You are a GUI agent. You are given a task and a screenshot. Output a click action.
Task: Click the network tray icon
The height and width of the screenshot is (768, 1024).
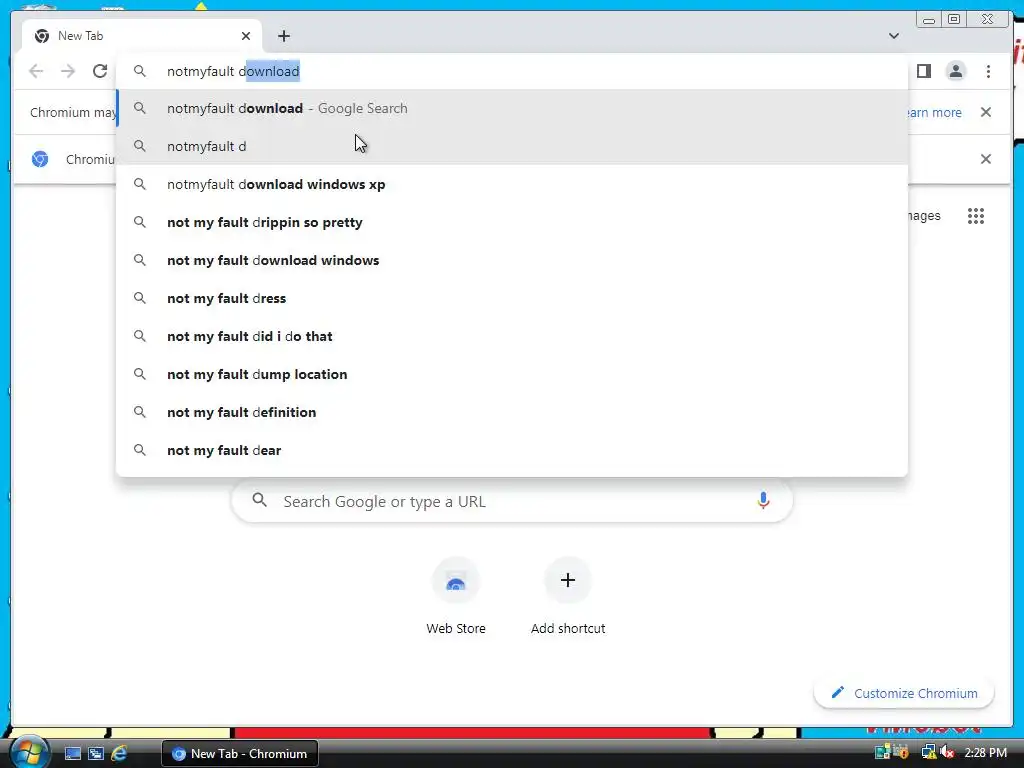pos(928,753)
